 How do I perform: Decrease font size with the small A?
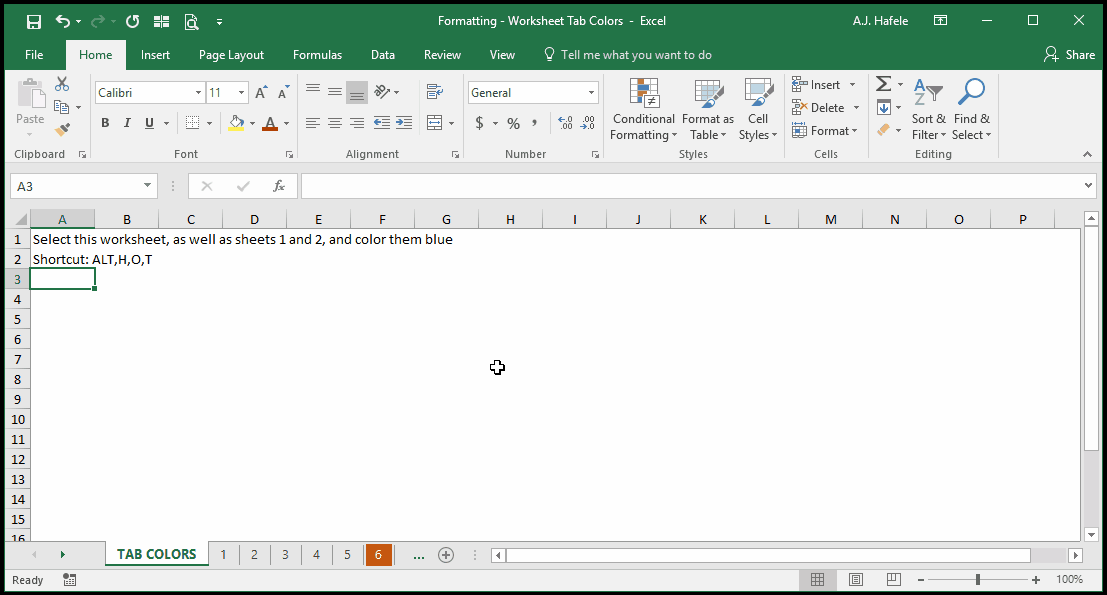pyautogui.click(x=283, y=92)
